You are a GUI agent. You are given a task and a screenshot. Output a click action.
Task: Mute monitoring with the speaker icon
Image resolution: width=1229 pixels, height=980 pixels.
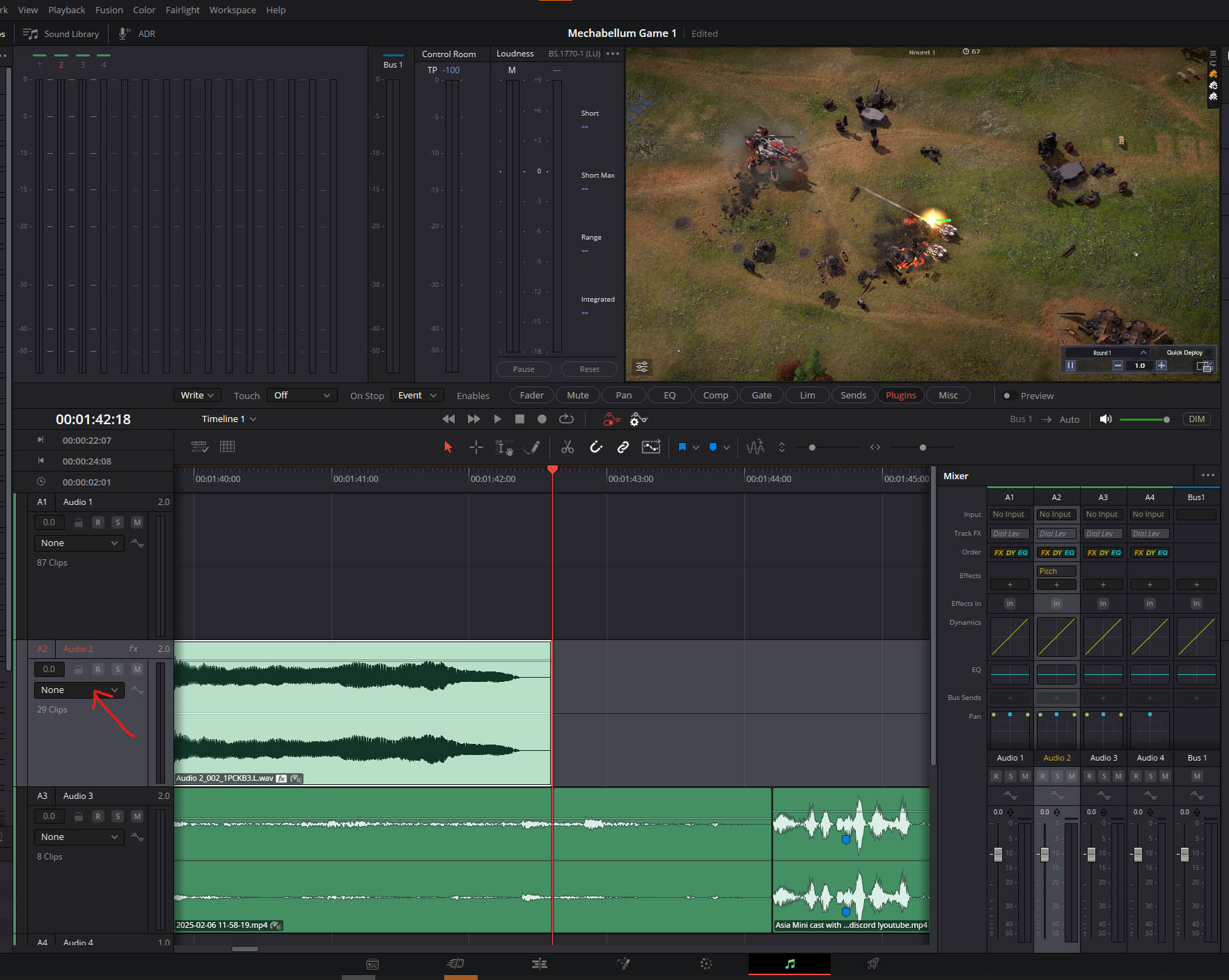(1105, 419)
